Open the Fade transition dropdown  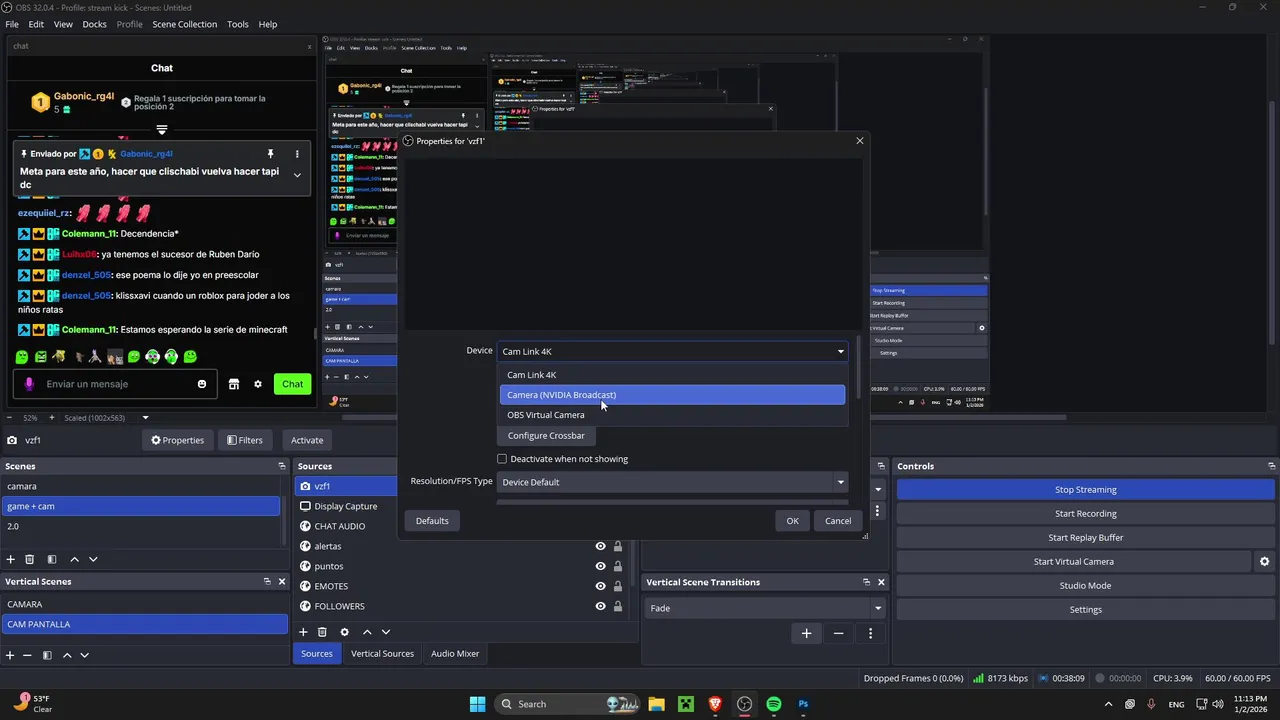pos(766,608)
